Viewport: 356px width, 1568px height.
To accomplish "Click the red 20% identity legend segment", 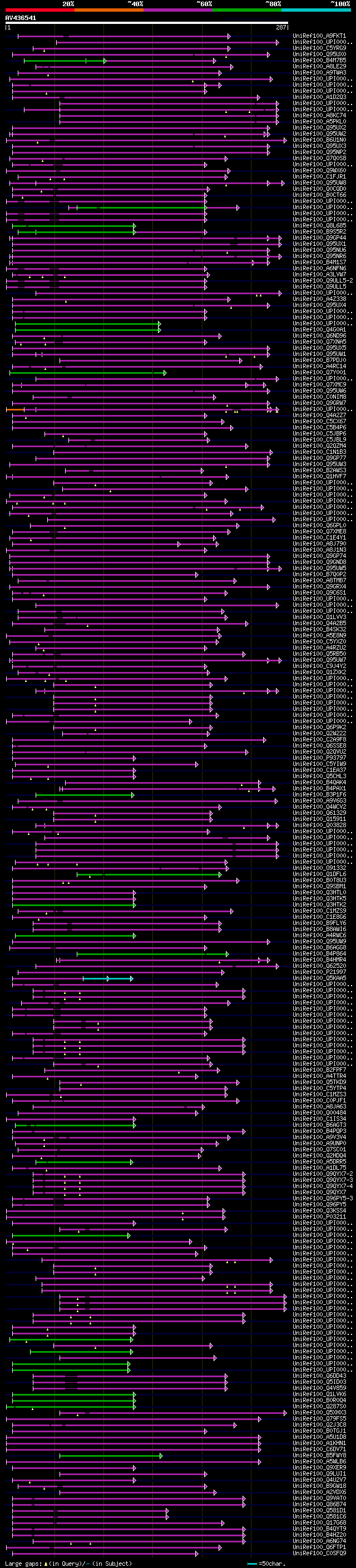I will pyautogui.click(x=40, y=11).
